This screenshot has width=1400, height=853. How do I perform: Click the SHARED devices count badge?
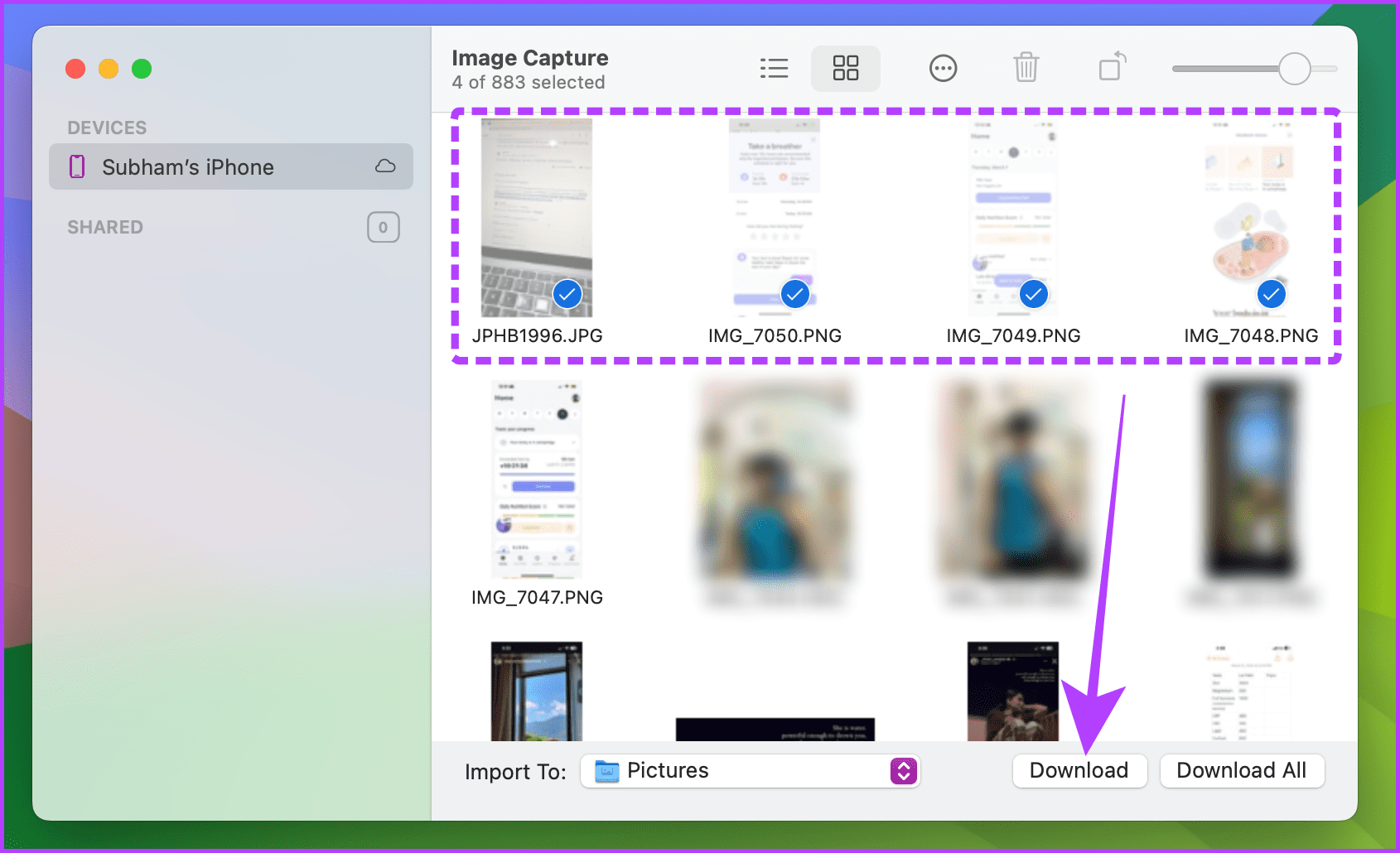(383, 226)
